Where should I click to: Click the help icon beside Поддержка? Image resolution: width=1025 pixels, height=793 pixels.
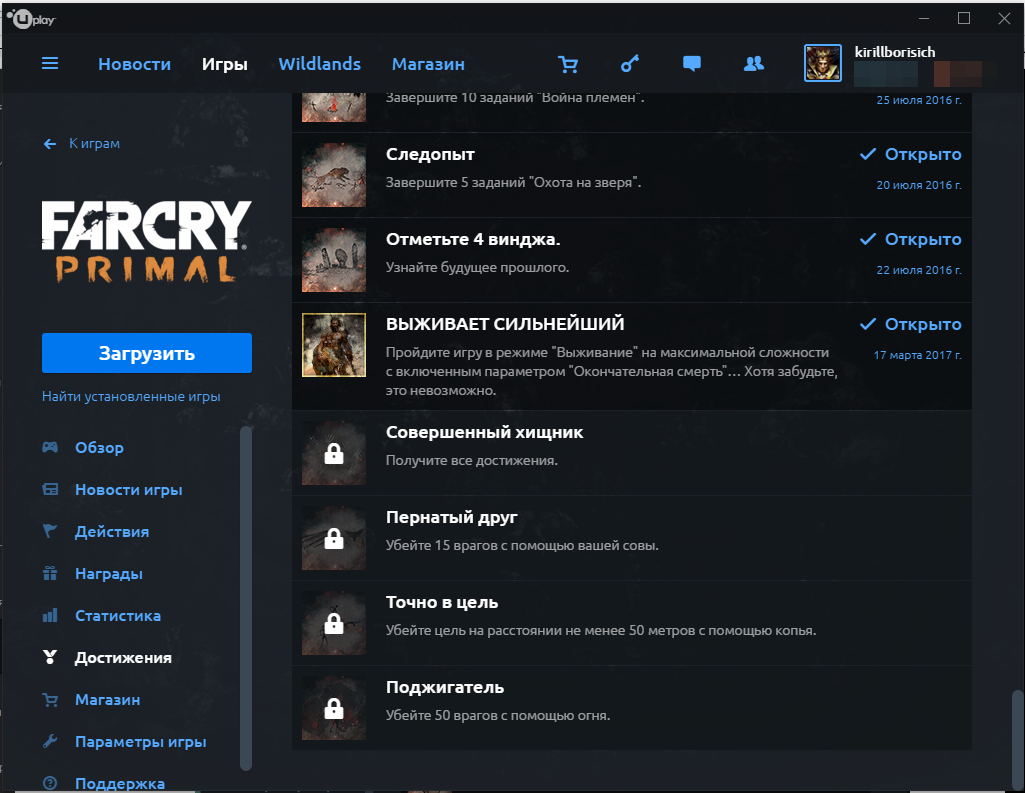[x=50, y=783]
